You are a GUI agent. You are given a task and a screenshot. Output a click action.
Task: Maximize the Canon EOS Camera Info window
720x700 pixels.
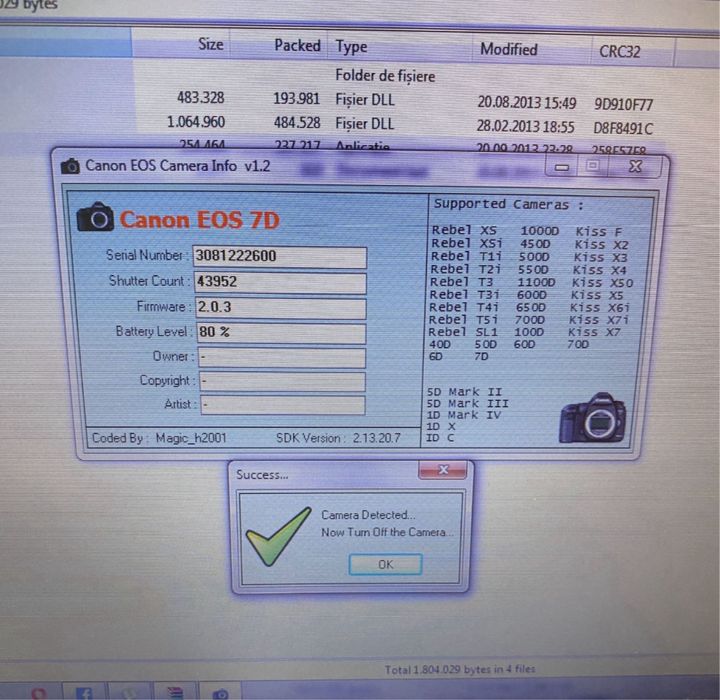click(x=593, y=165)
